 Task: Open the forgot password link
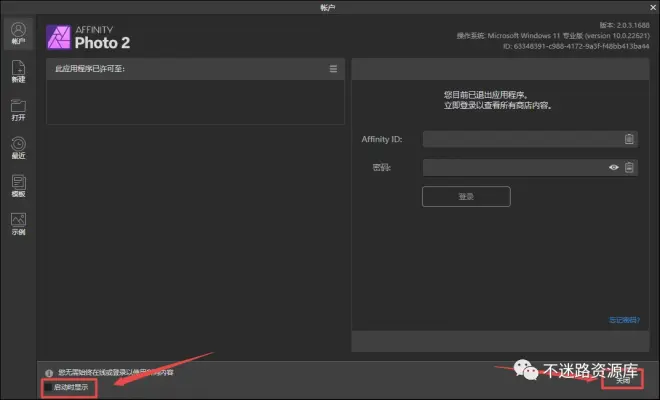pos(624,320)
